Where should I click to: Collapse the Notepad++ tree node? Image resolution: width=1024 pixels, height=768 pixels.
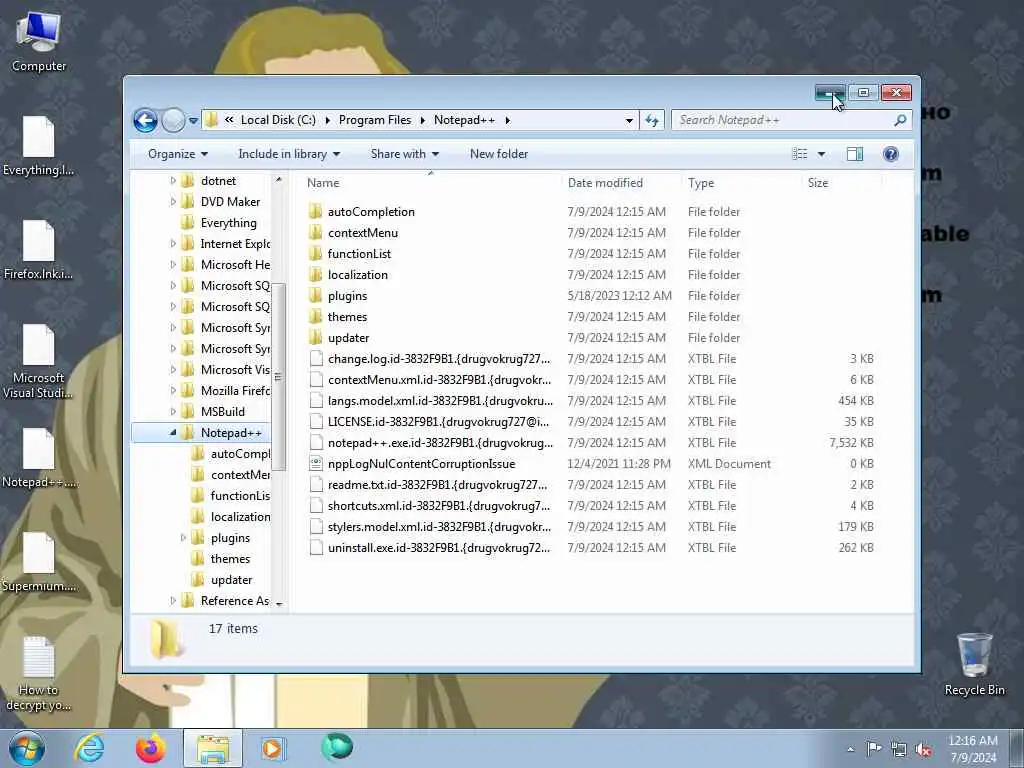[173, 432]
